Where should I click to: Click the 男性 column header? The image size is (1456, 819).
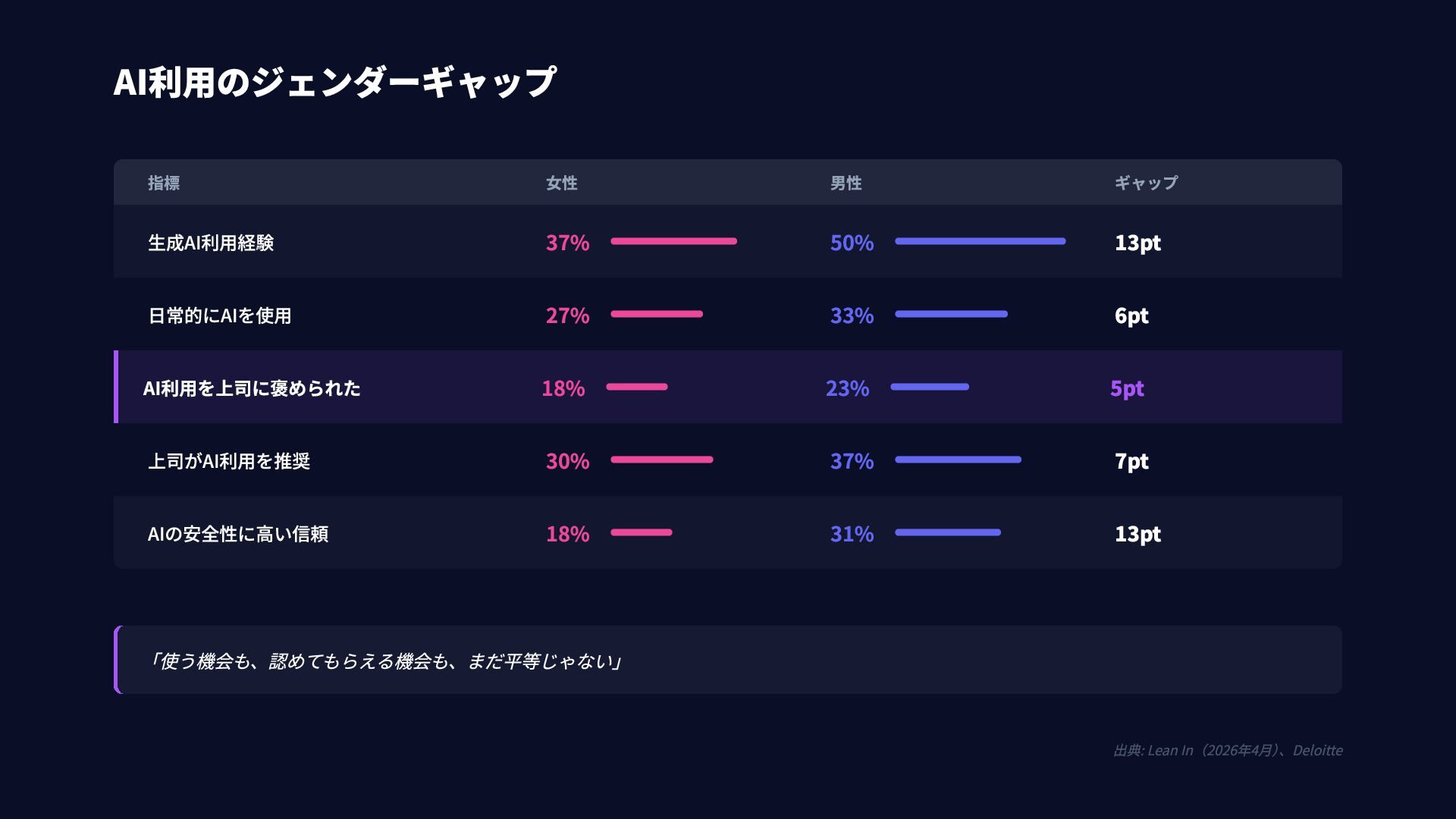846,183
